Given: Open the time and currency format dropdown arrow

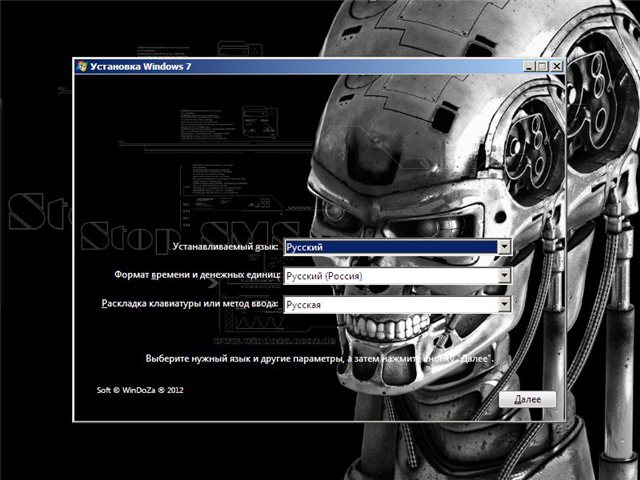Looking at the screenshot, I should (504, 275).
